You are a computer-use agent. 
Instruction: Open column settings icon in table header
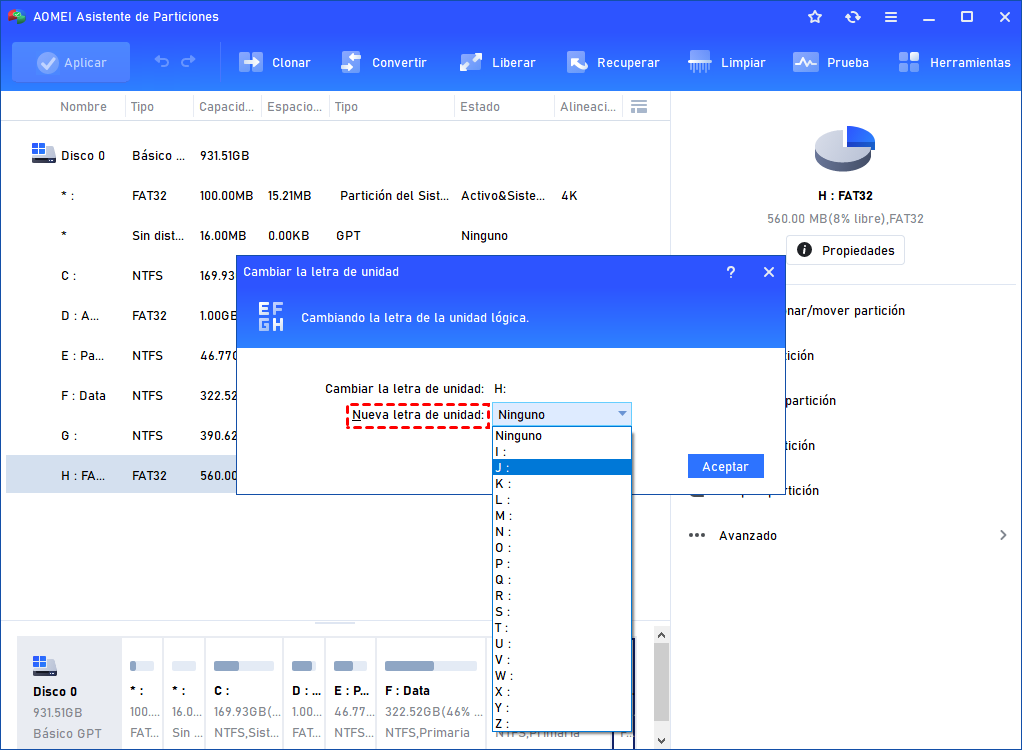pyautogui.click(x=639, y=107)
